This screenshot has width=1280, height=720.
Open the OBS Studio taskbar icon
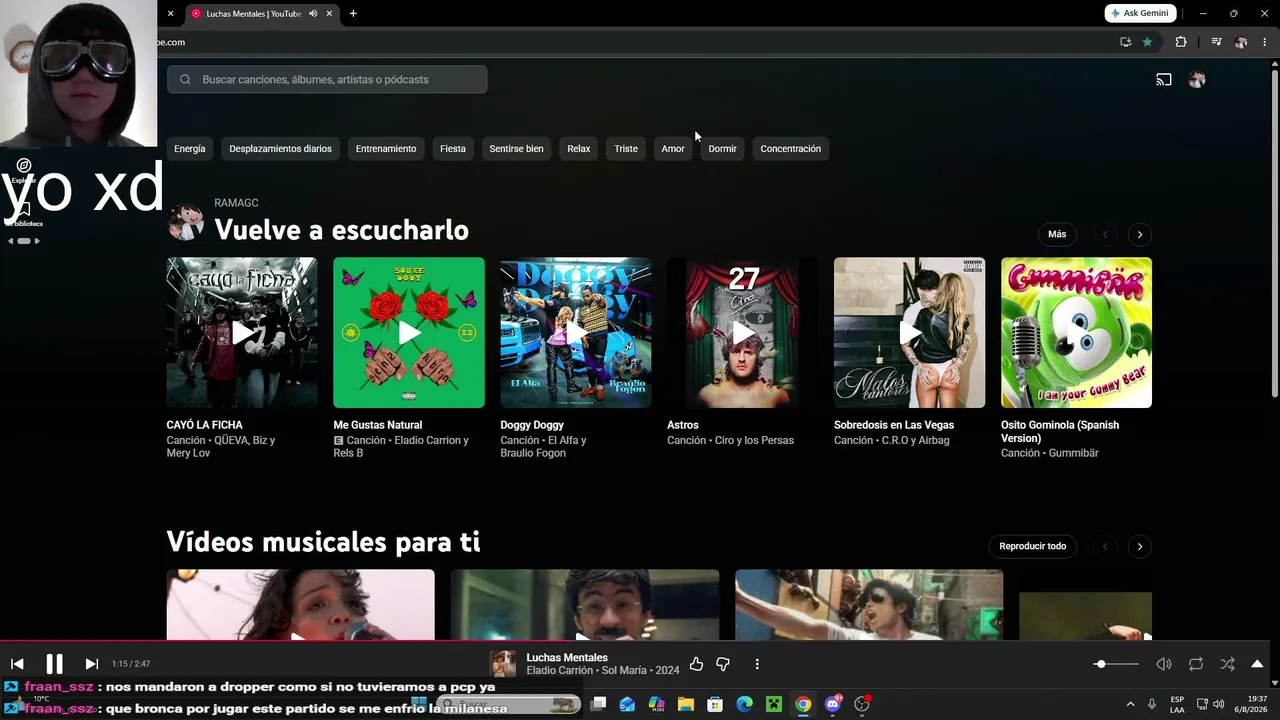point(862,704)
